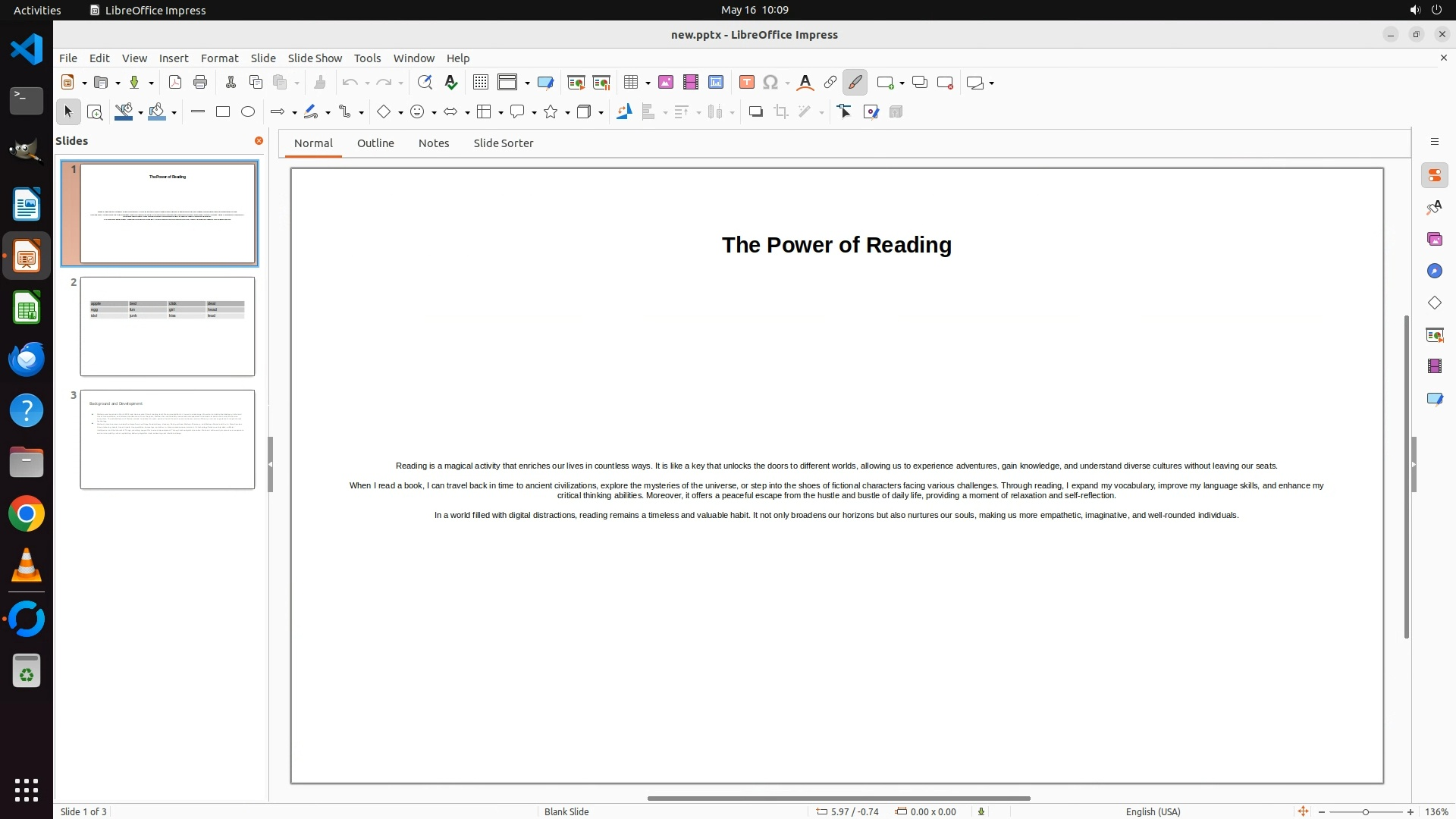
Task: Expand the Insert Table dropdown arrow
Action: 648,83
